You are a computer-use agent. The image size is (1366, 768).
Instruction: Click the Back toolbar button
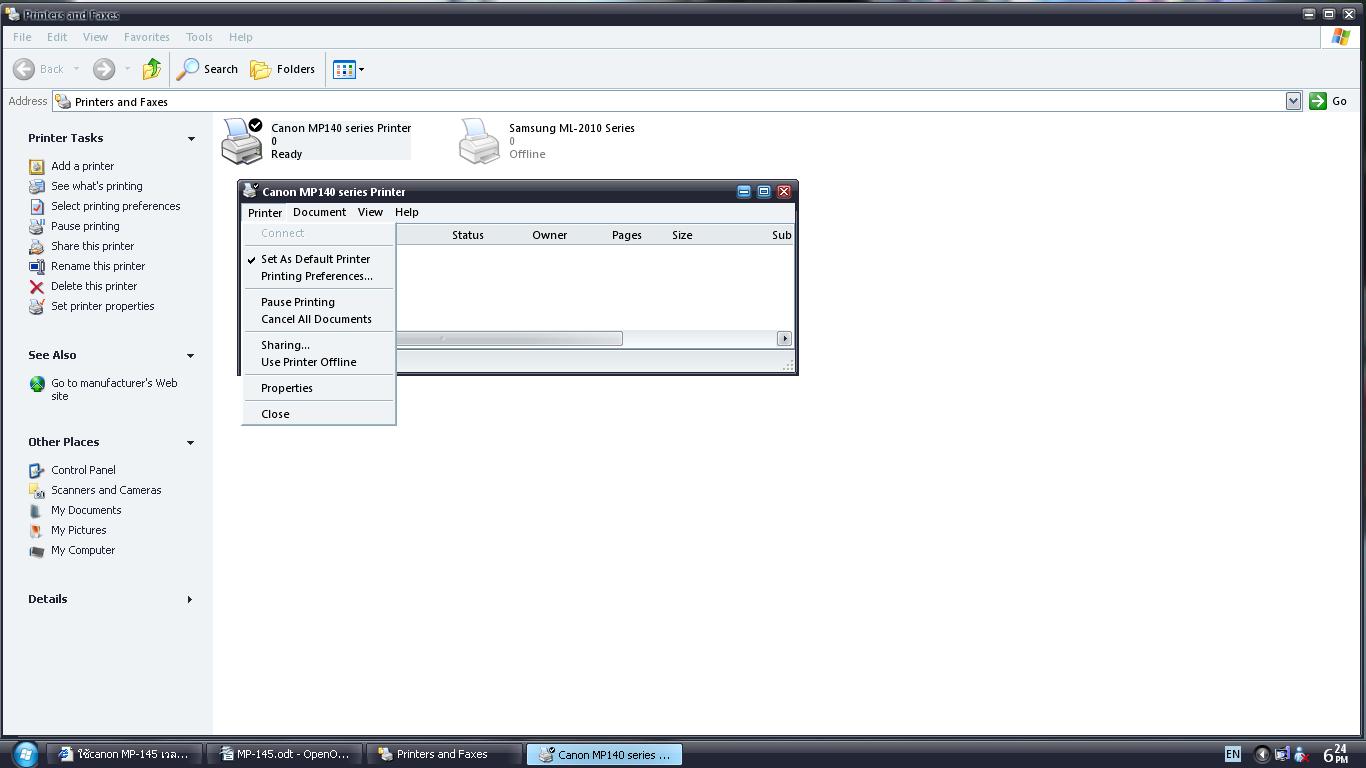tap(38, 69)
